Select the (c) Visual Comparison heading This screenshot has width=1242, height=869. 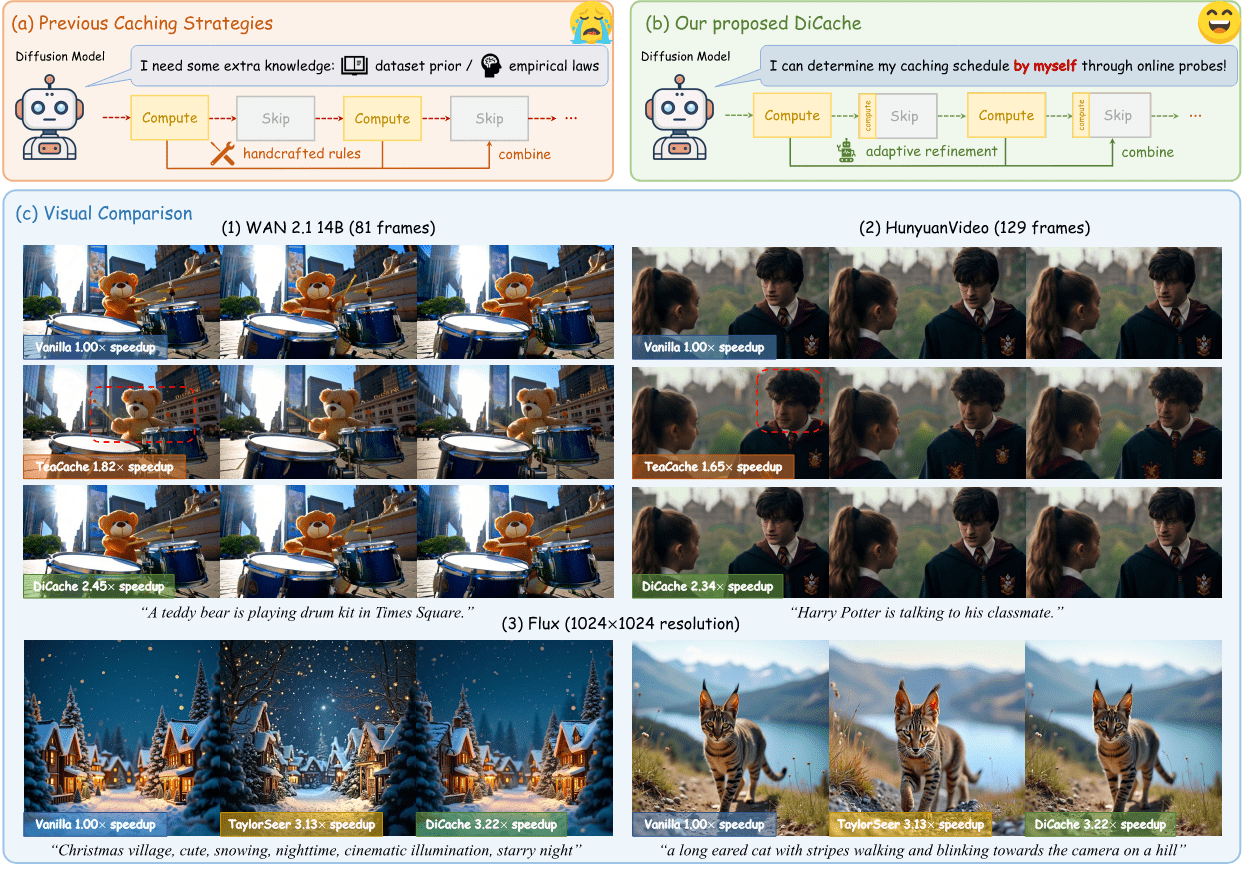[x=104, y=213]
